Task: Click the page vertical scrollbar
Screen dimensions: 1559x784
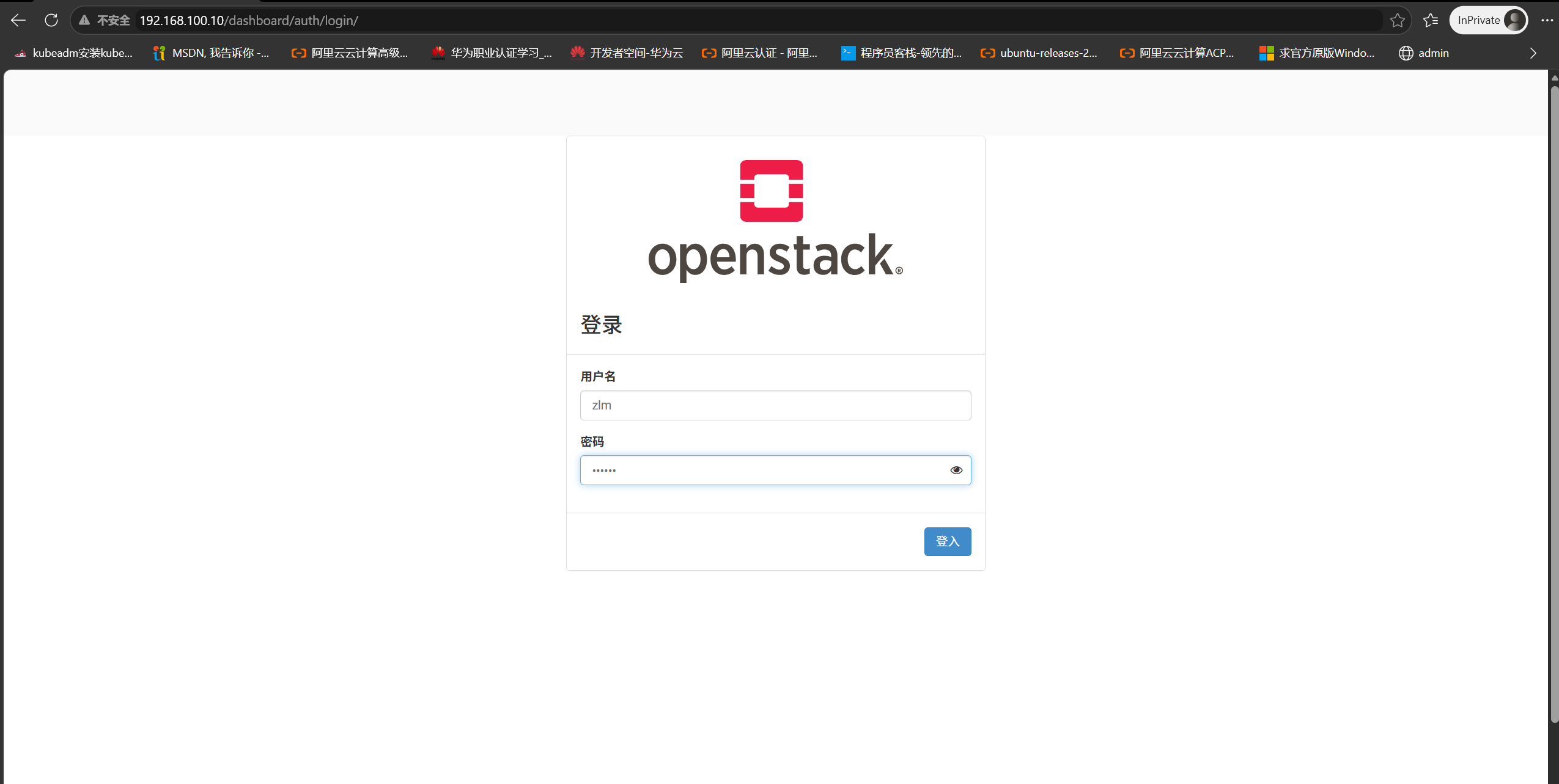Action: pos(1554,403)
